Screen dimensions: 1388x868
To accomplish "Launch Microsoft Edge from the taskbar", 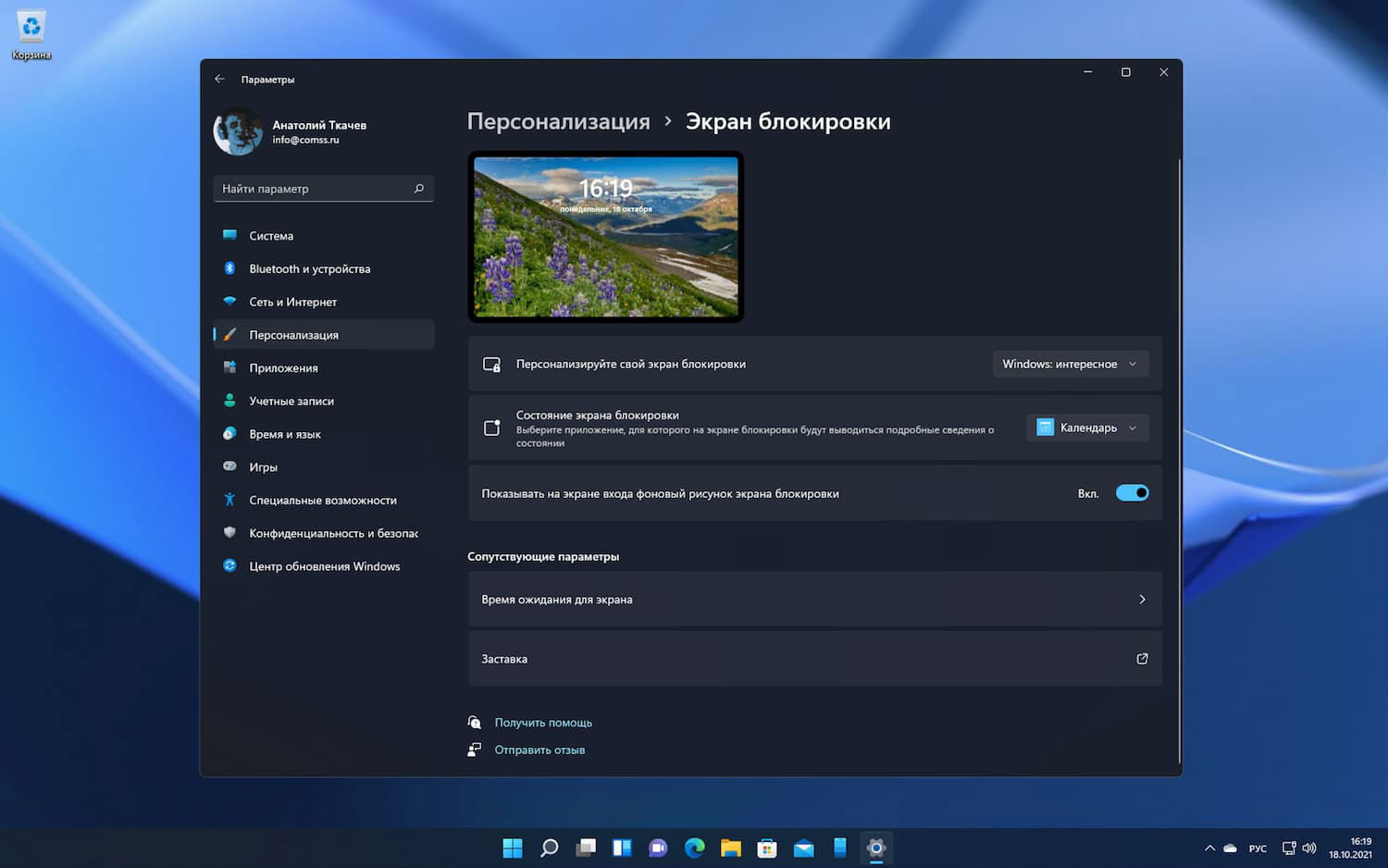I will (695, 848).
